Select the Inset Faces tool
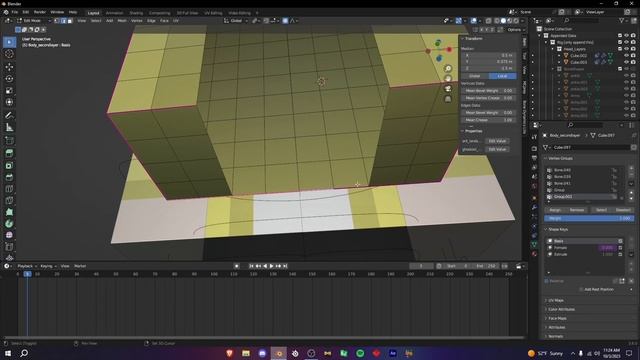The image size is (640, 360). (x=9, y=165)
